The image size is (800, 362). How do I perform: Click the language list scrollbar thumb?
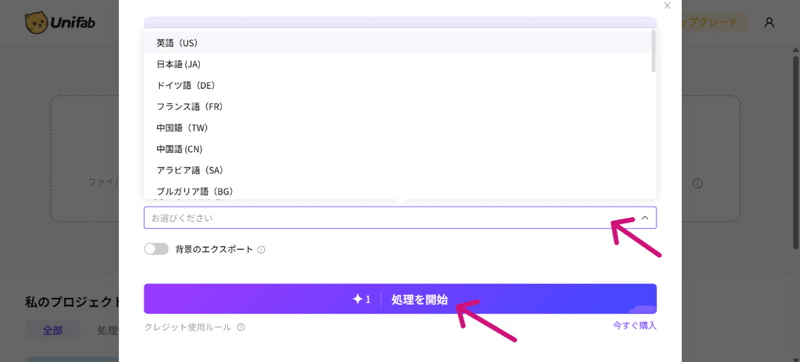point(653,51)
